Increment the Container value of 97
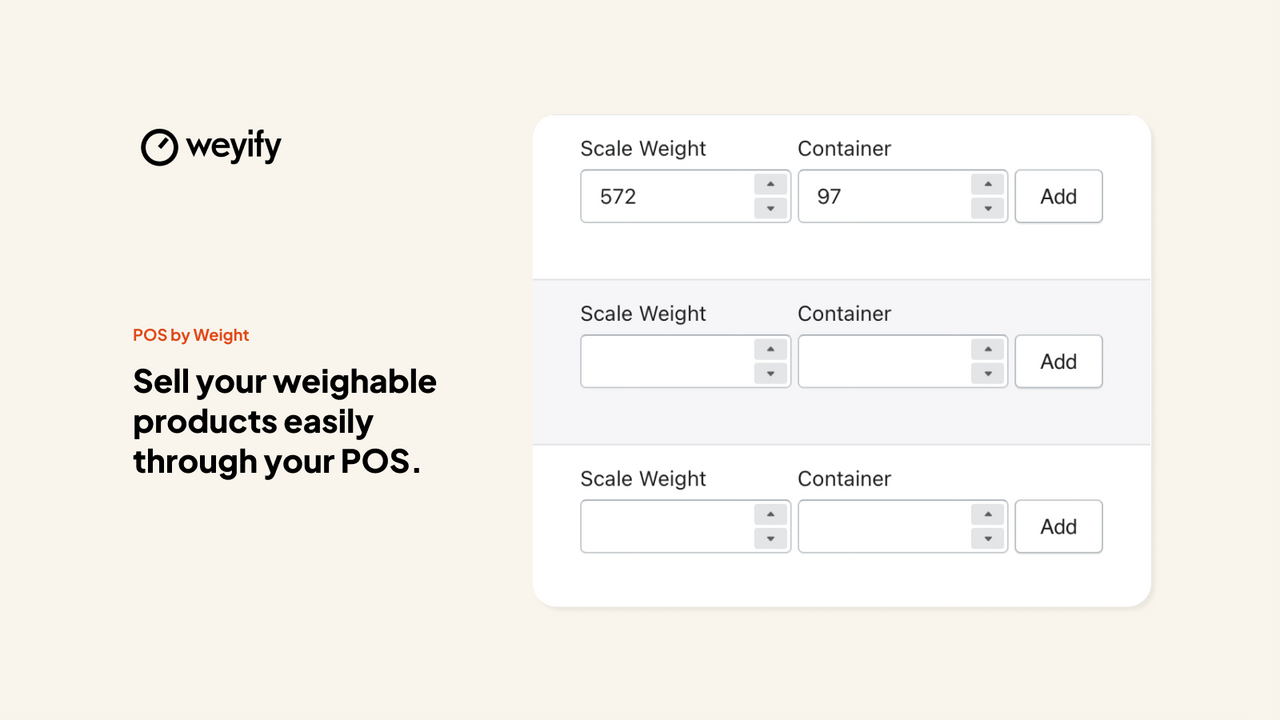This screenshot has width=1280, height=720. click(x=987, y=183)
